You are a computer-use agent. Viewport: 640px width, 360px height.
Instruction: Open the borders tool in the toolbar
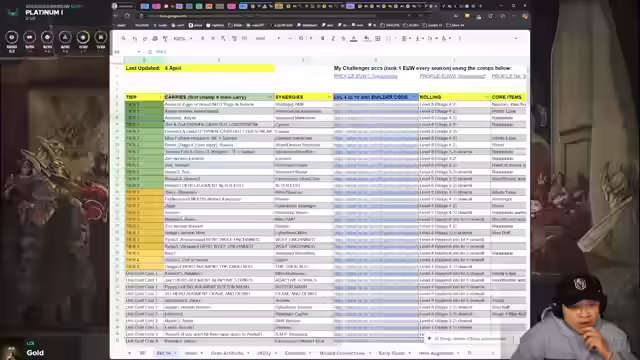378,38
